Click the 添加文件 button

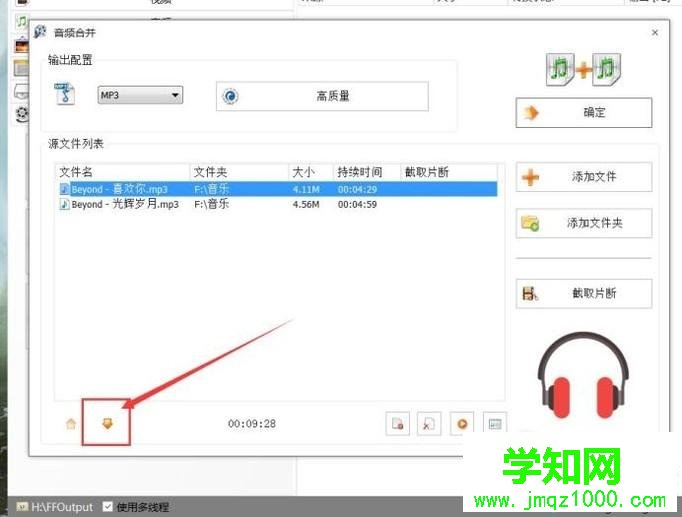[584, 177]
